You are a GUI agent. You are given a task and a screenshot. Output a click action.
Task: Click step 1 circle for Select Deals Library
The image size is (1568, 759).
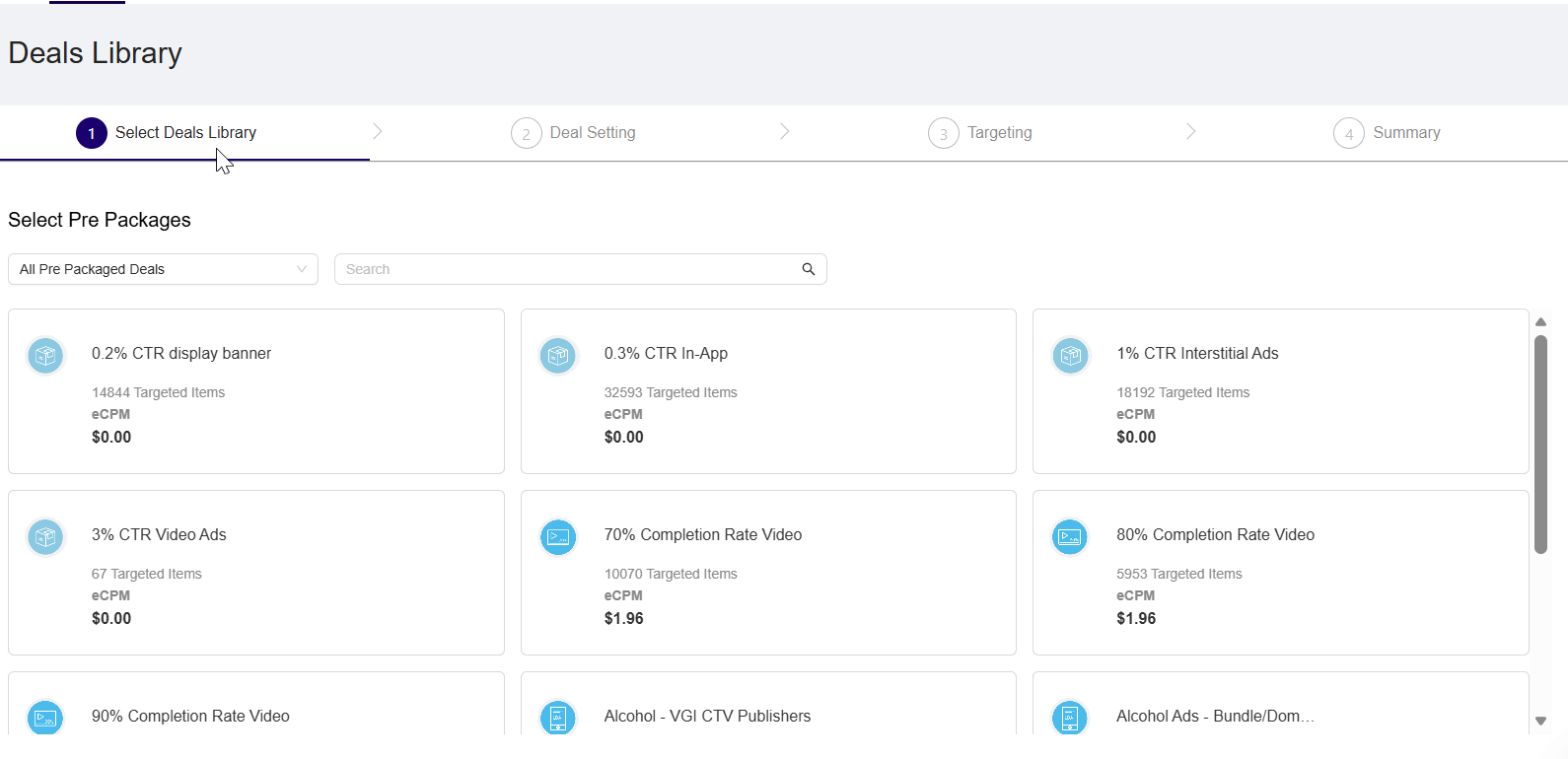[x=92, y=133]
